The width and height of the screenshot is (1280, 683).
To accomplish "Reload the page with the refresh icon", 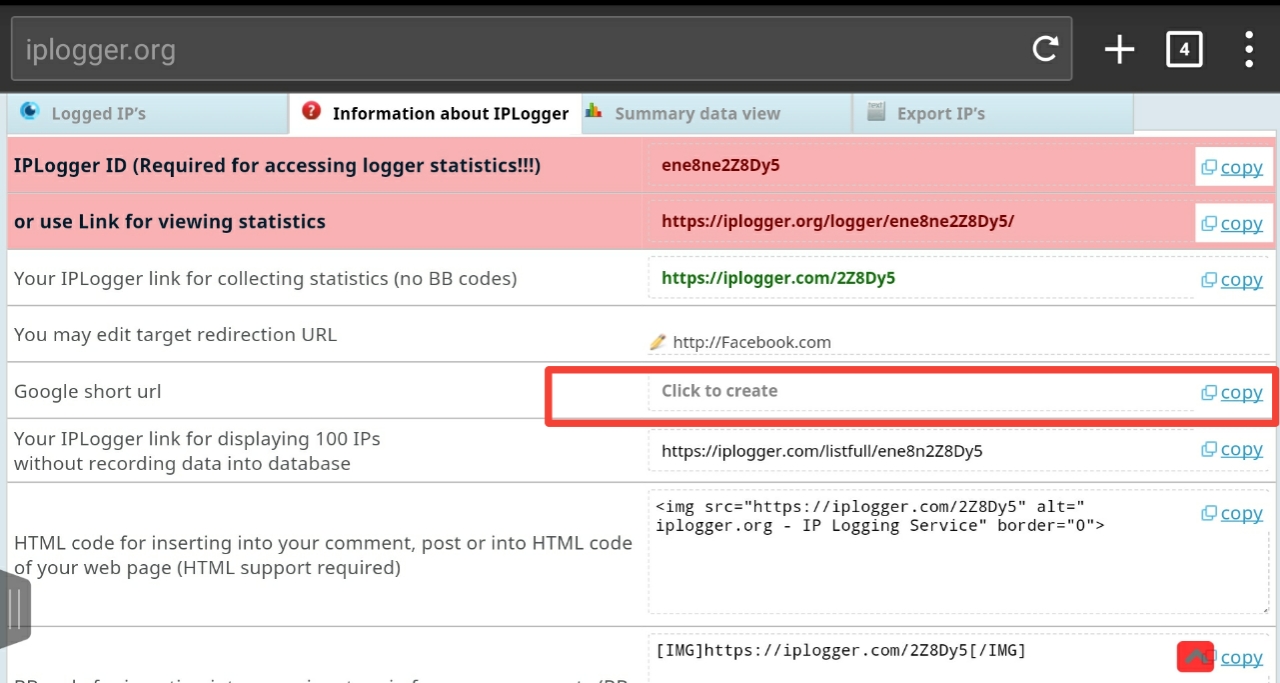I will tap(1045, 49).
